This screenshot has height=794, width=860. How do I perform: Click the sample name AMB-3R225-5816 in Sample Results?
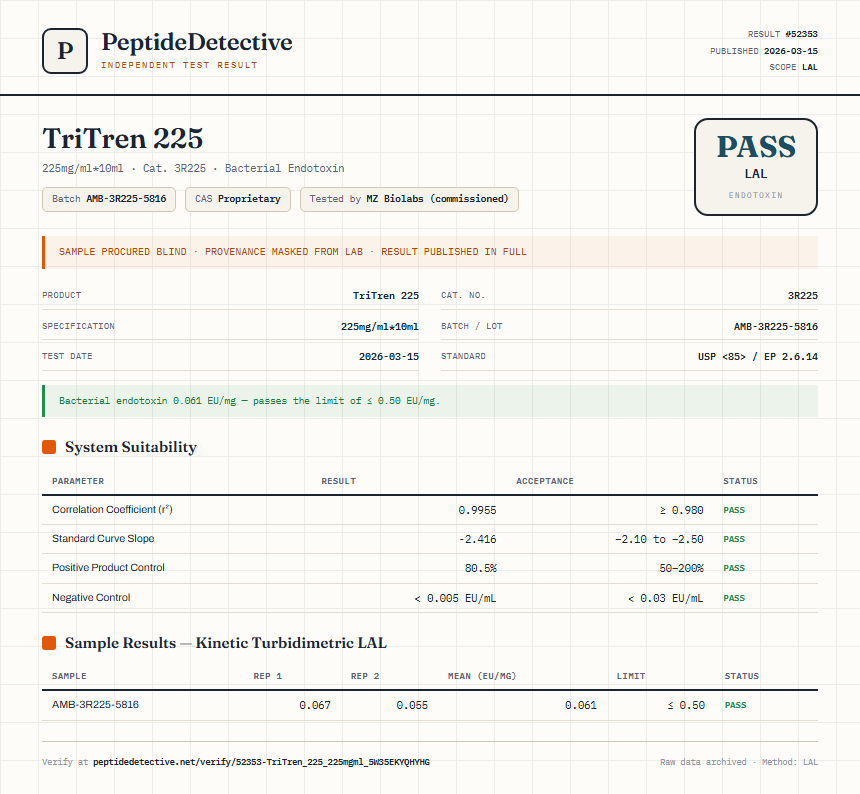[95, 705]
